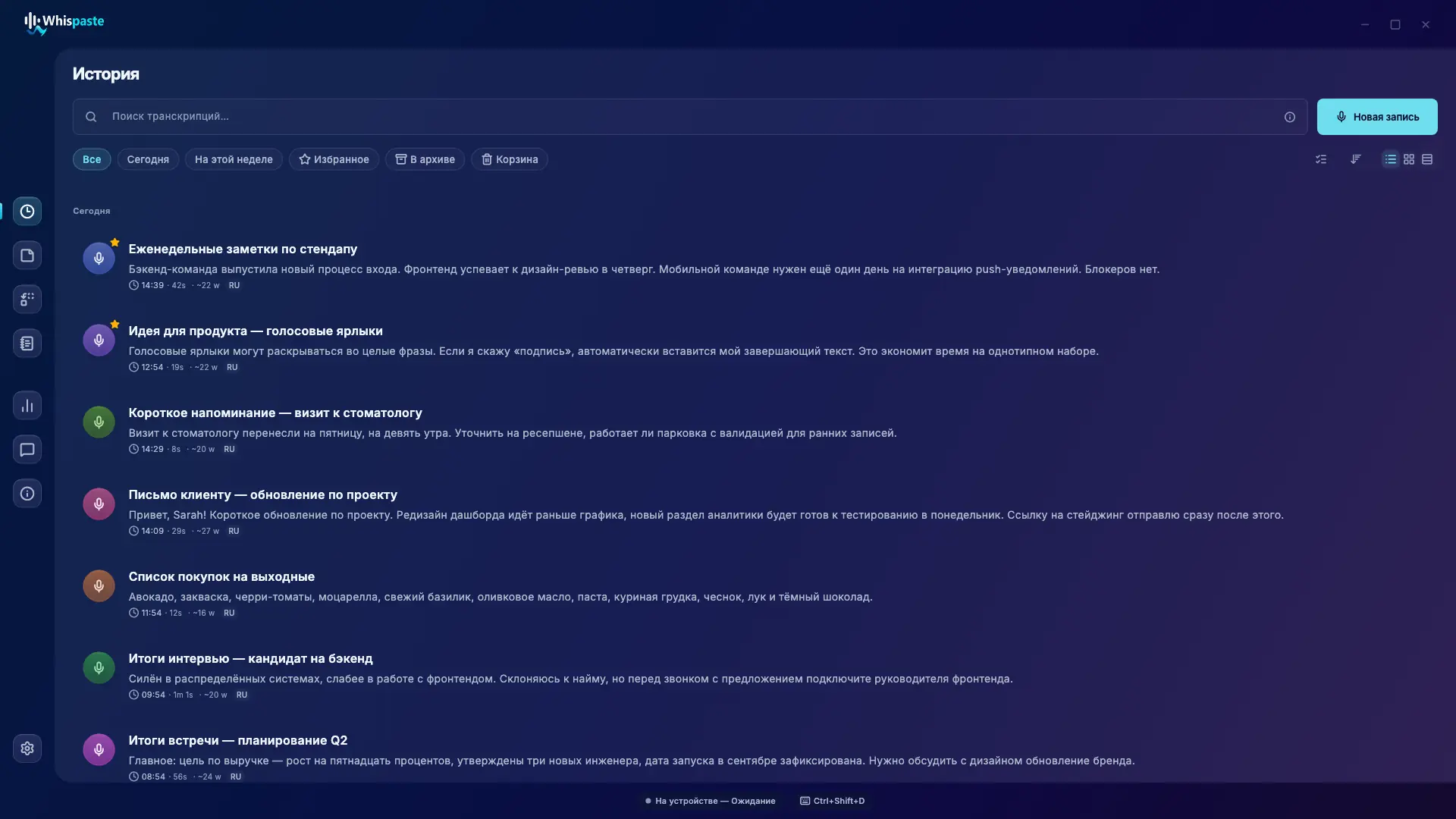The height and width of the screenshot is (819, 1456).
Task: Click the Whispaste logo
Action: pos(64,24)
